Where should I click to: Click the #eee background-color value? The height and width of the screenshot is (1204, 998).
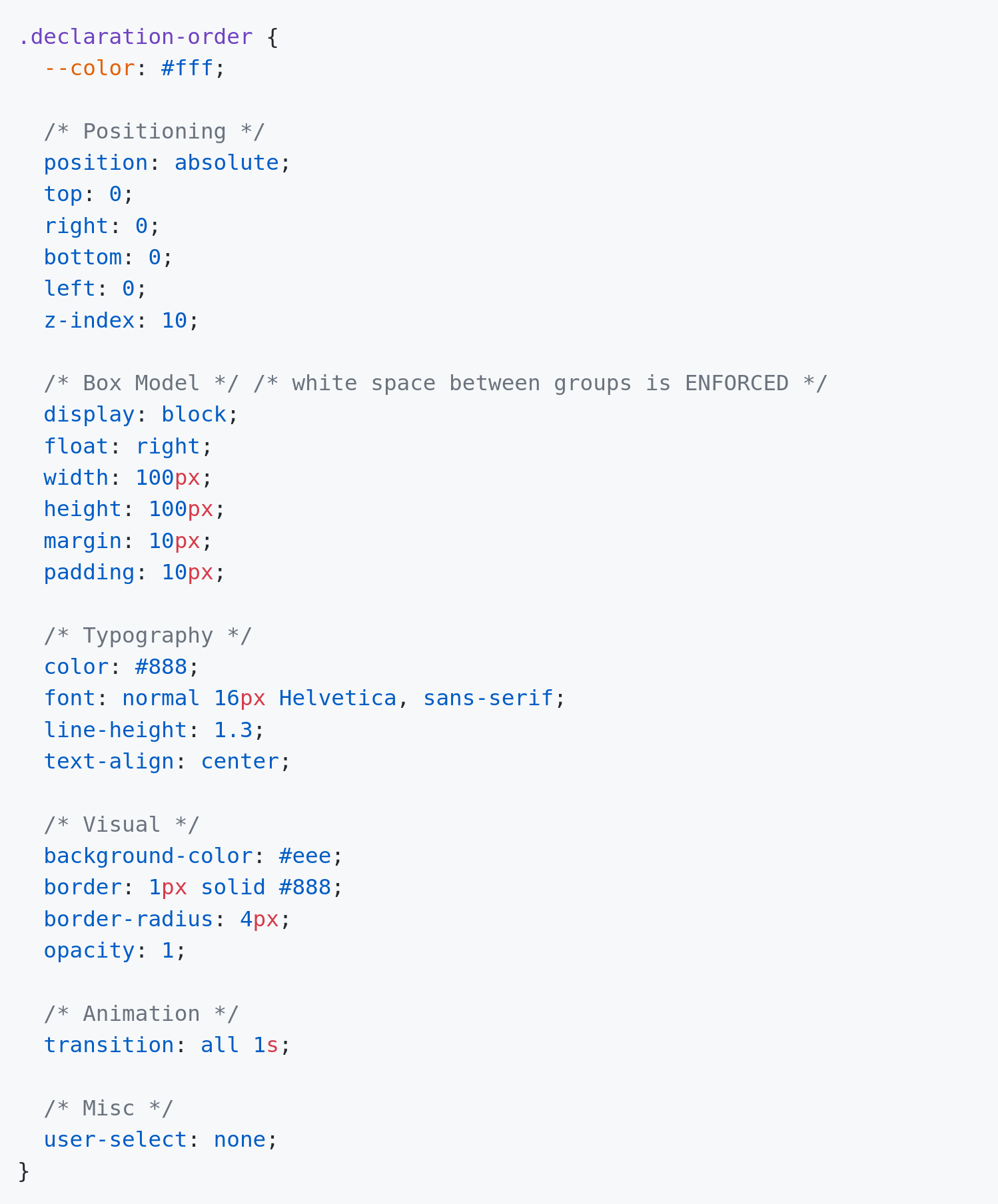(305, 856)
